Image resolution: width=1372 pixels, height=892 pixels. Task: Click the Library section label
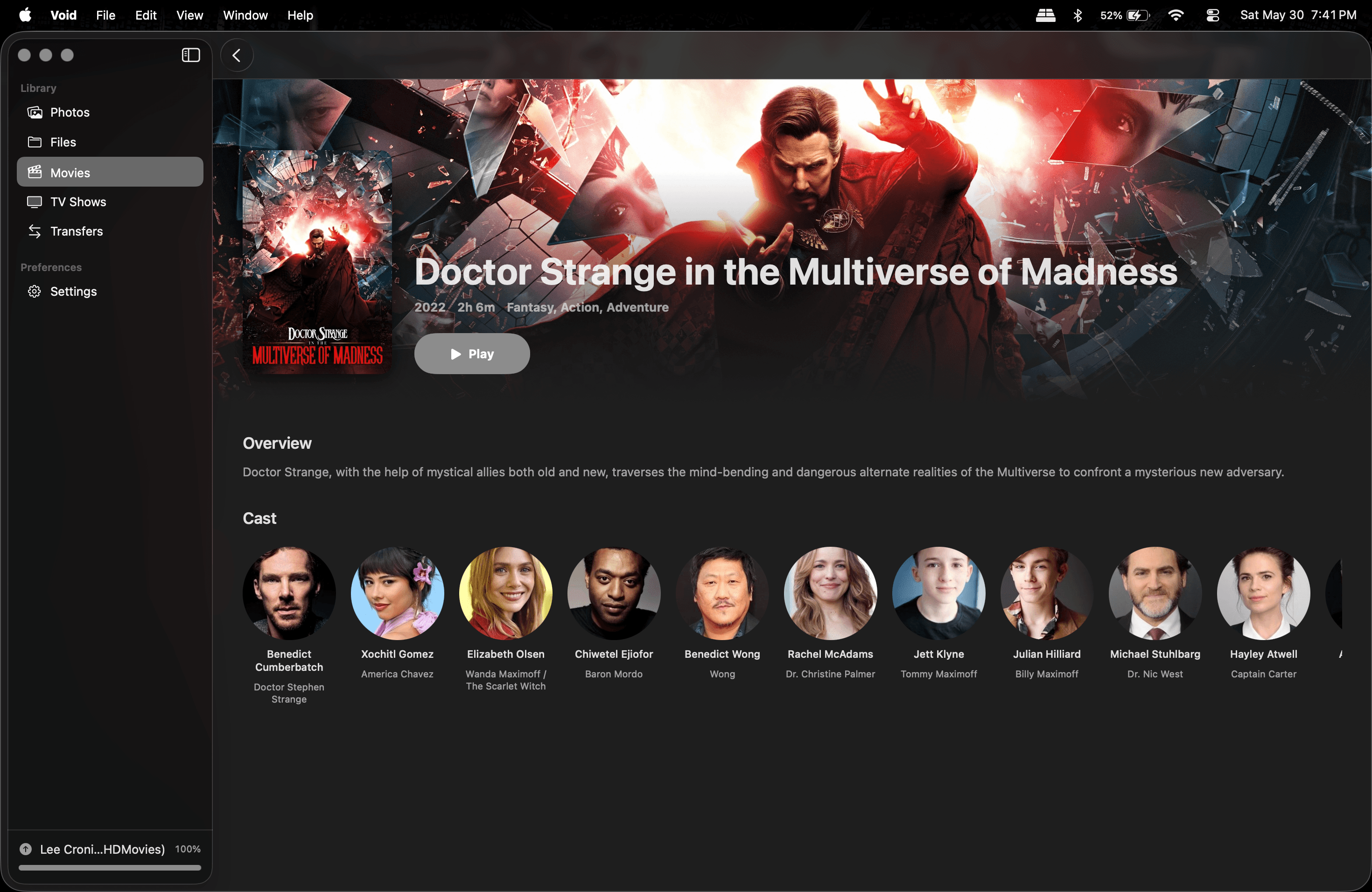point(39,88)
